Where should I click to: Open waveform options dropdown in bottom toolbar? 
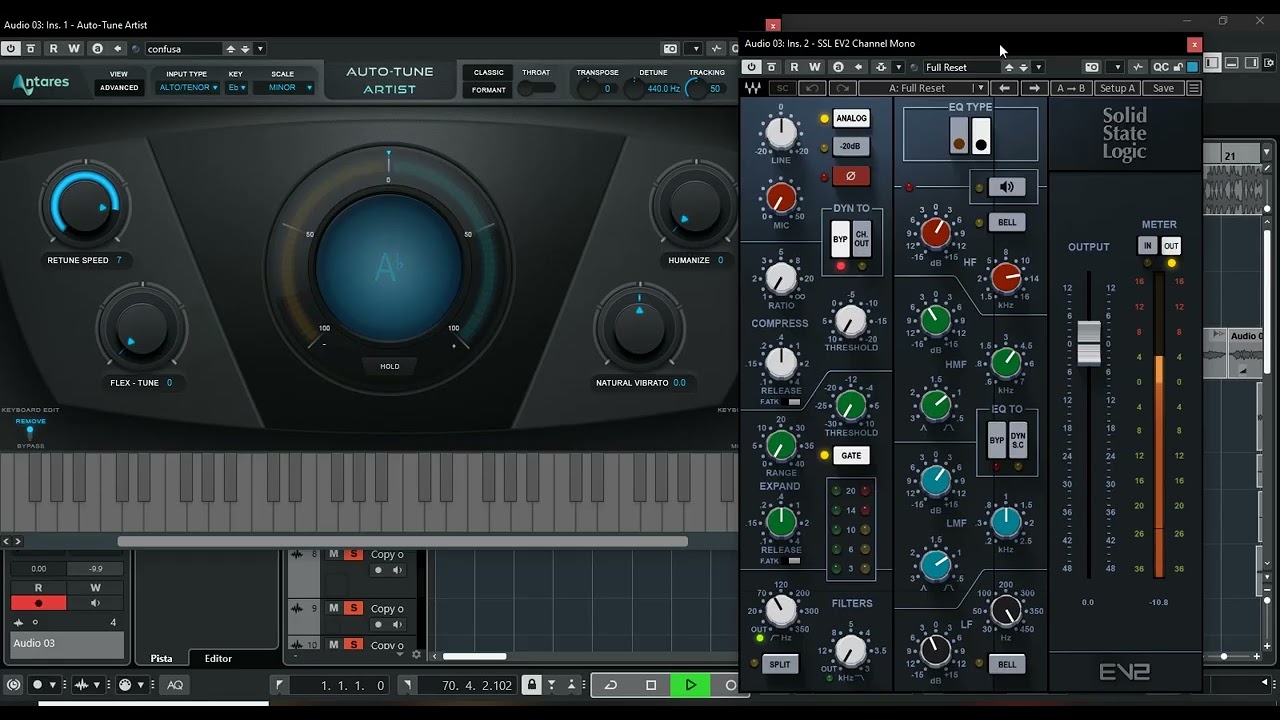[x=98, y=685]
